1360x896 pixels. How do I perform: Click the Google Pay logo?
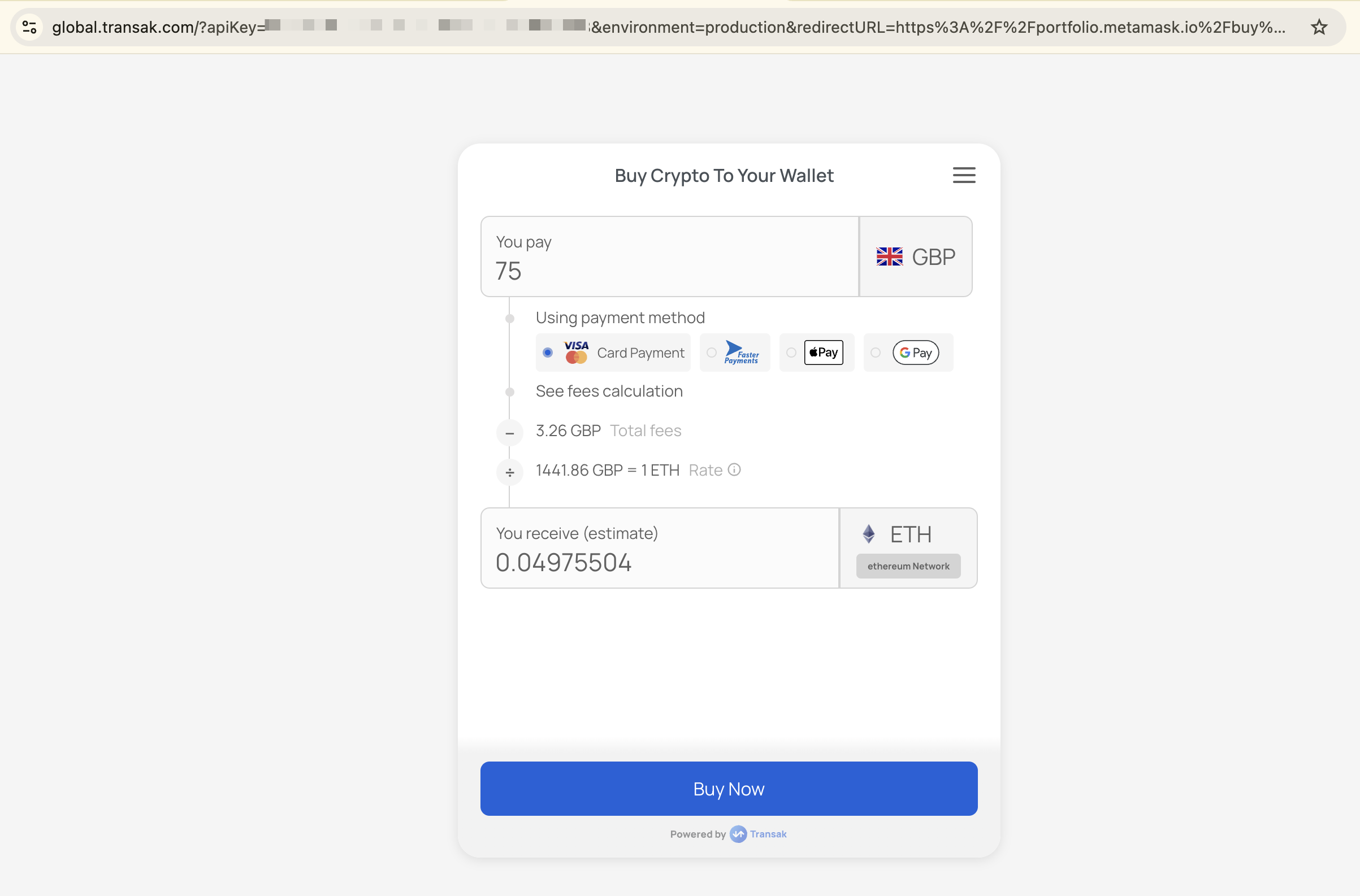(915, 353)
